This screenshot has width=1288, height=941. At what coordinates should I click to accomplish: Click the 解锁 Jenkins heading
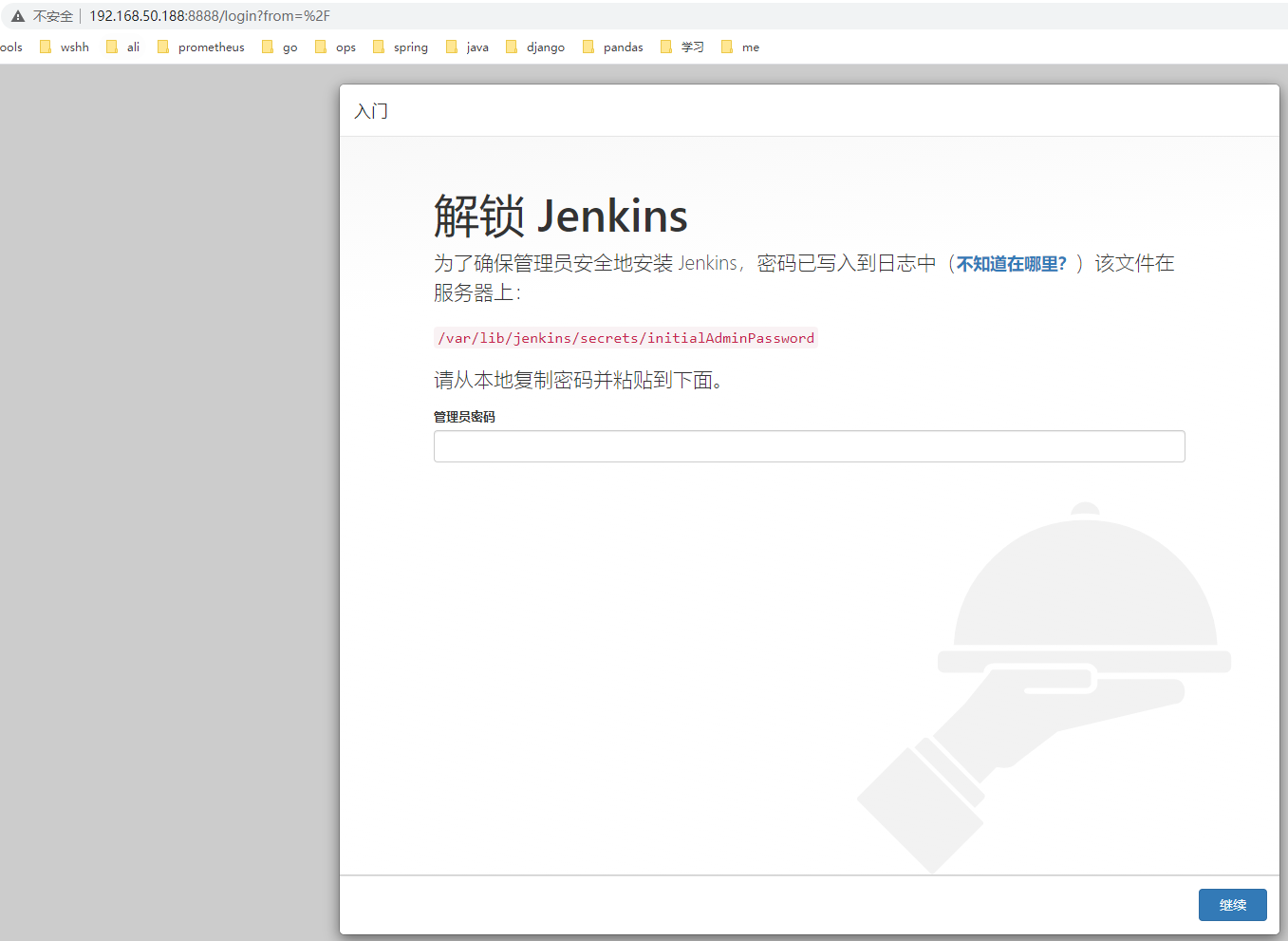[x=561, y=216]
